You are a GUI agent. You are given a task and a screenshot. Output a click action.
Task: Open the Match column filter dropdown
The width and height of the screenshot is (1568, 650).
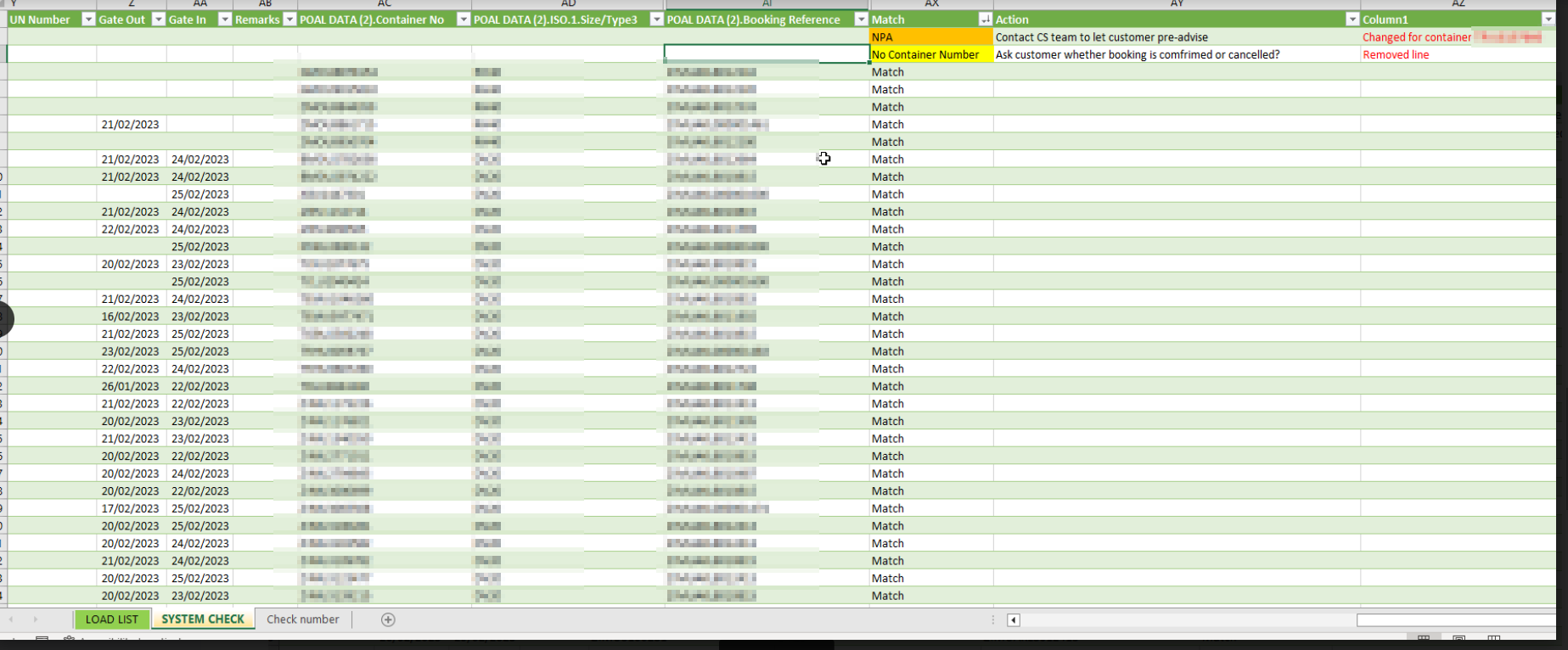click(985, 20)
